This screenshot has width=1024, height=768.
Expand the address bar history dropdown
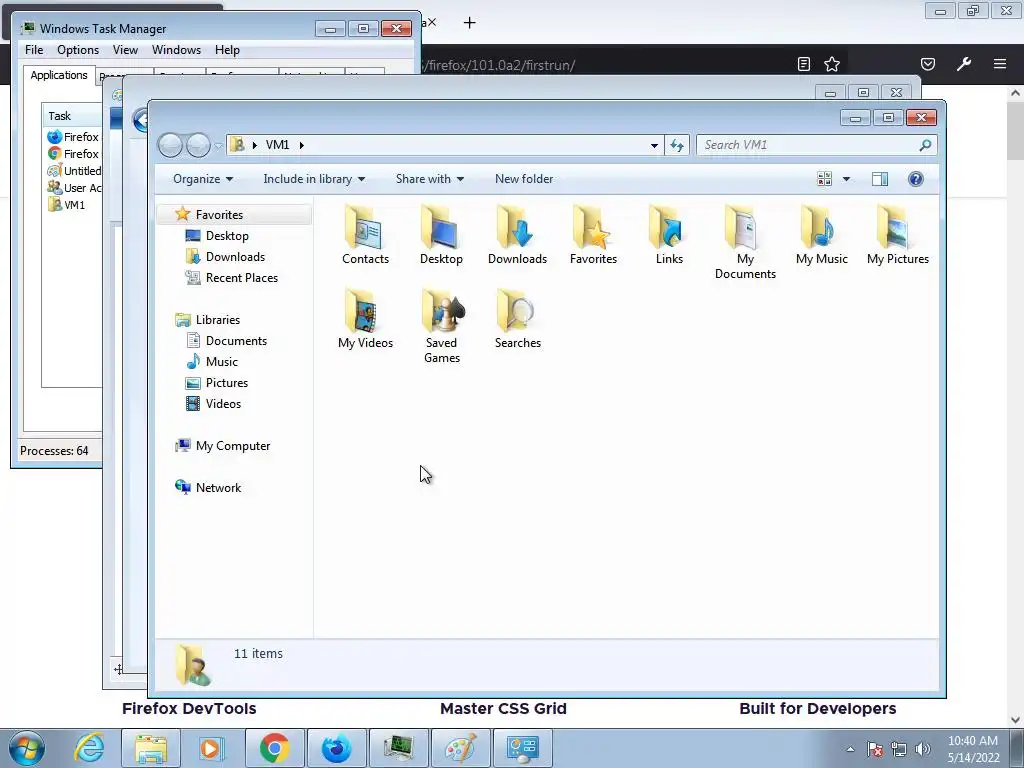tap(654, 145)
